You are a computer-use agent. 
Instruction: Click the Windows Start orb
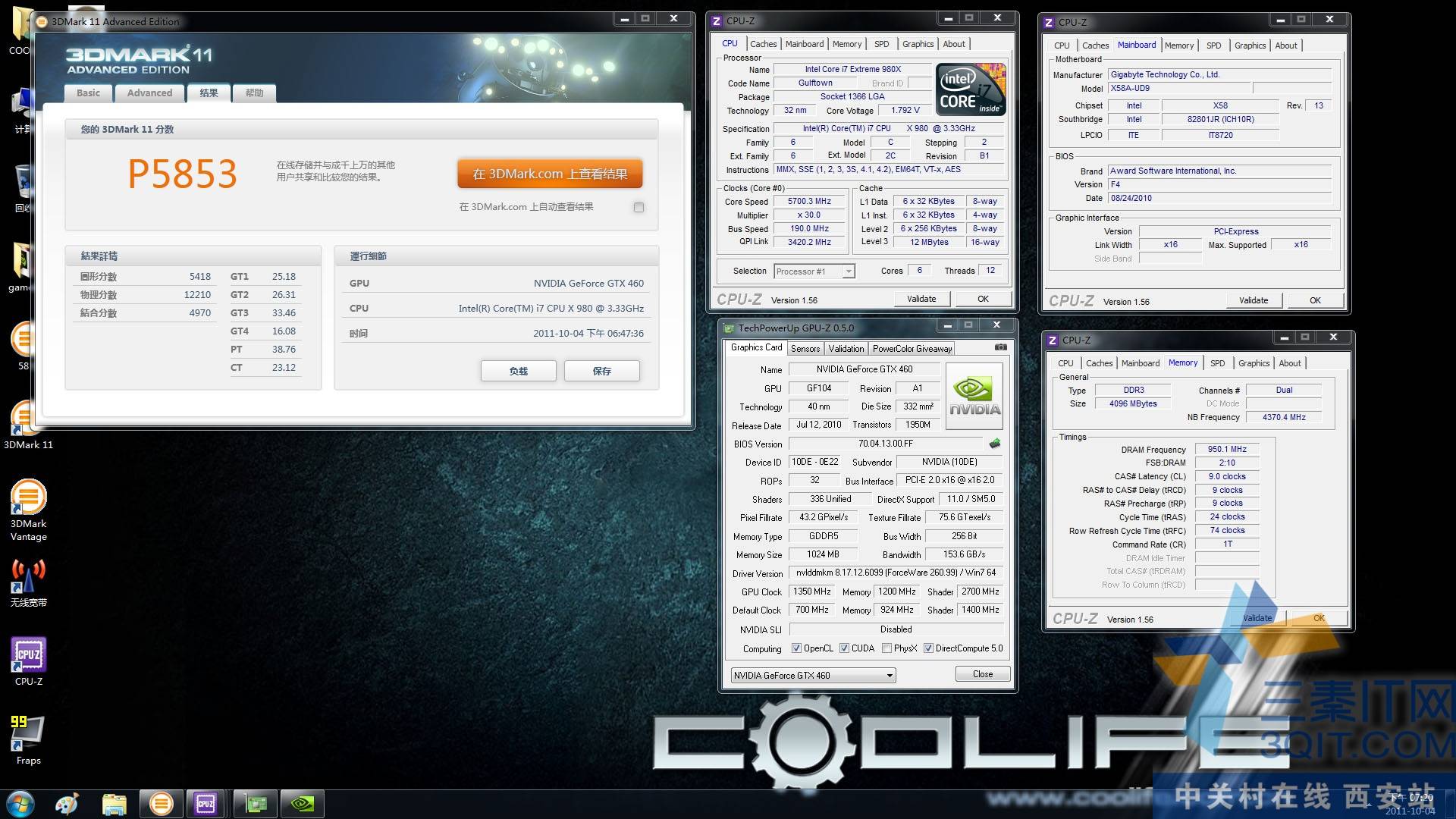(20, 804)
